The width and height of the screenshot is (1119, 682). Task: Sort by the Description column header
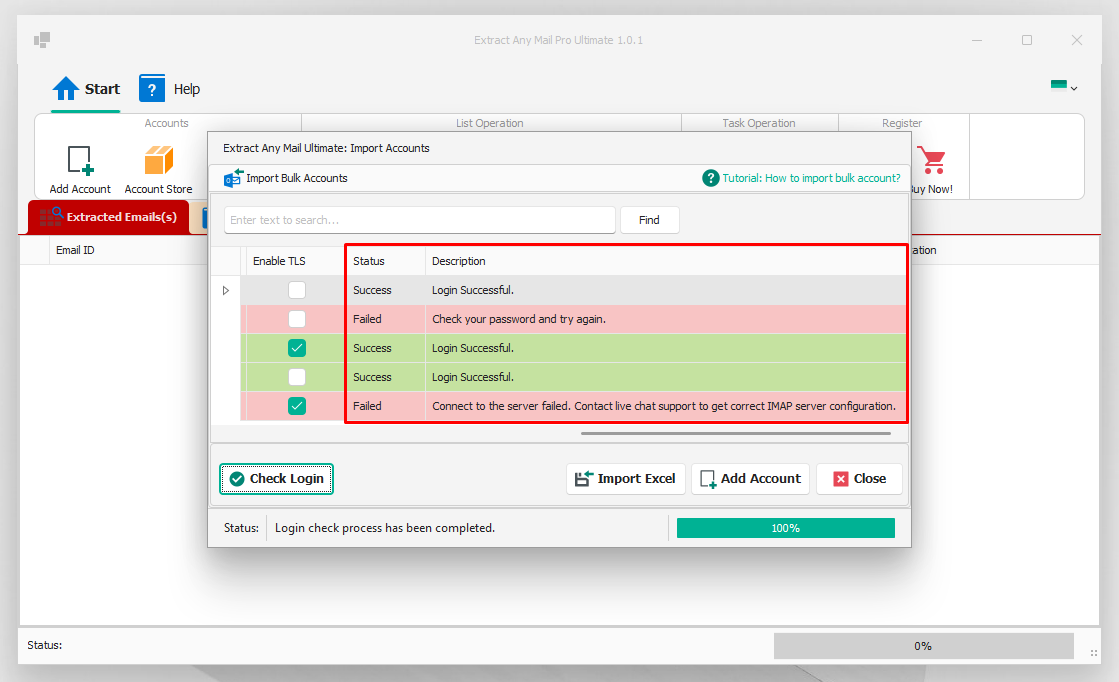666,261
